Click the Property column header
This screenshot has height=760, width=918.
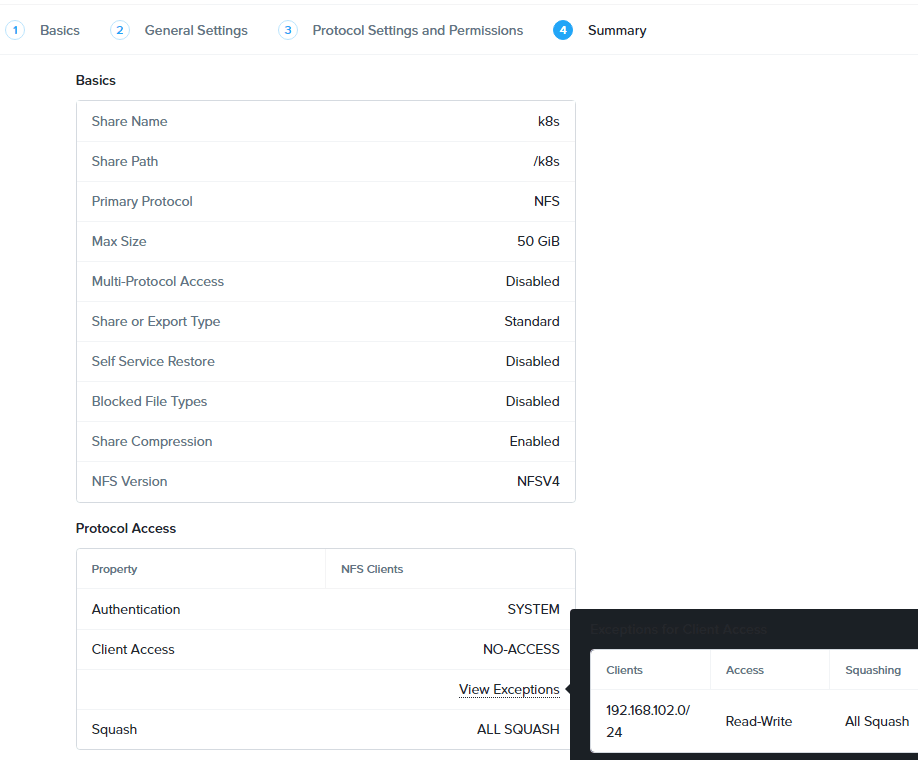115,569
